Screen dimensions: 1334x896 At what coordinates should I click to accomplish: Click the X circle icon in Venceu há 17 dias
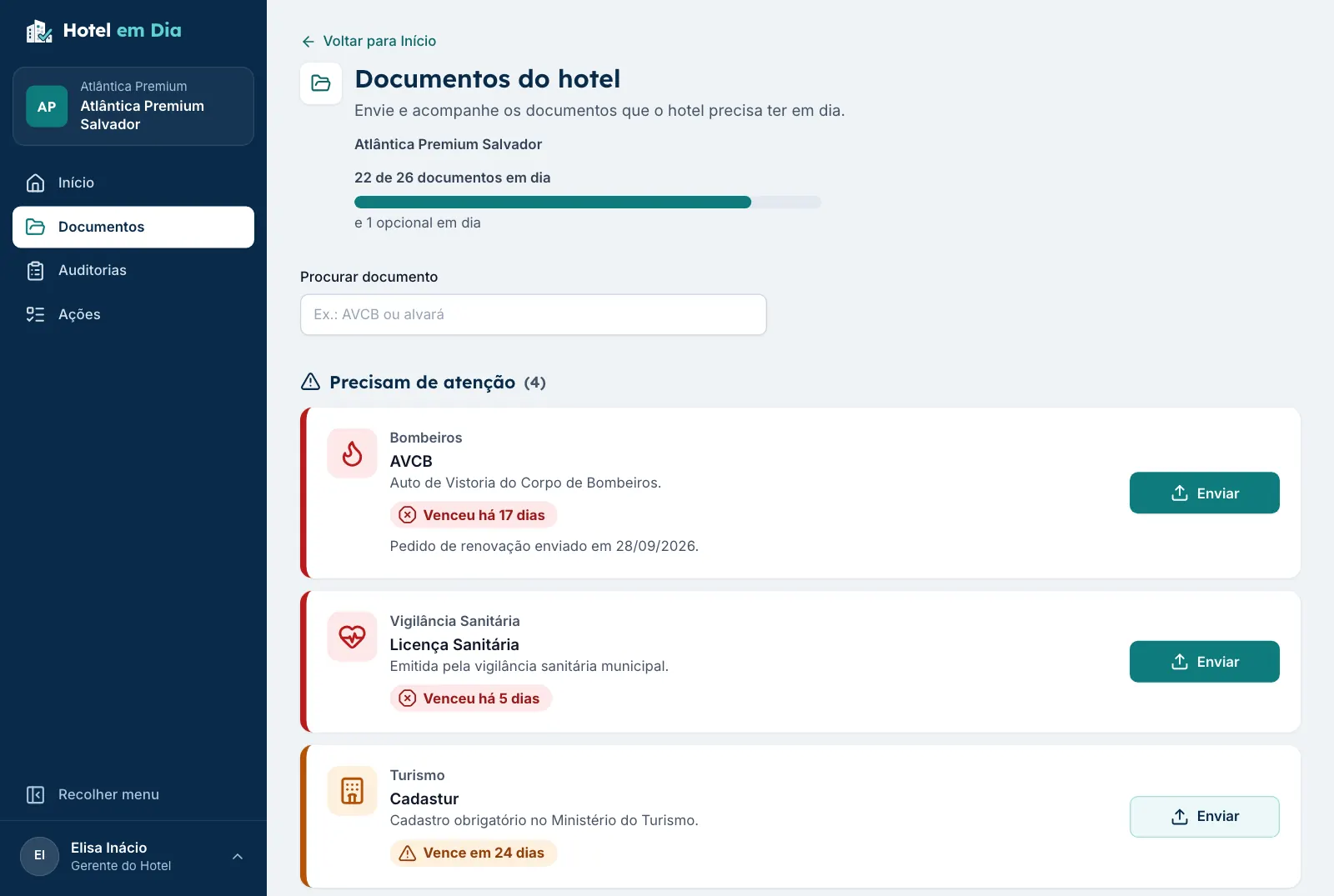[x=407, y=515]
